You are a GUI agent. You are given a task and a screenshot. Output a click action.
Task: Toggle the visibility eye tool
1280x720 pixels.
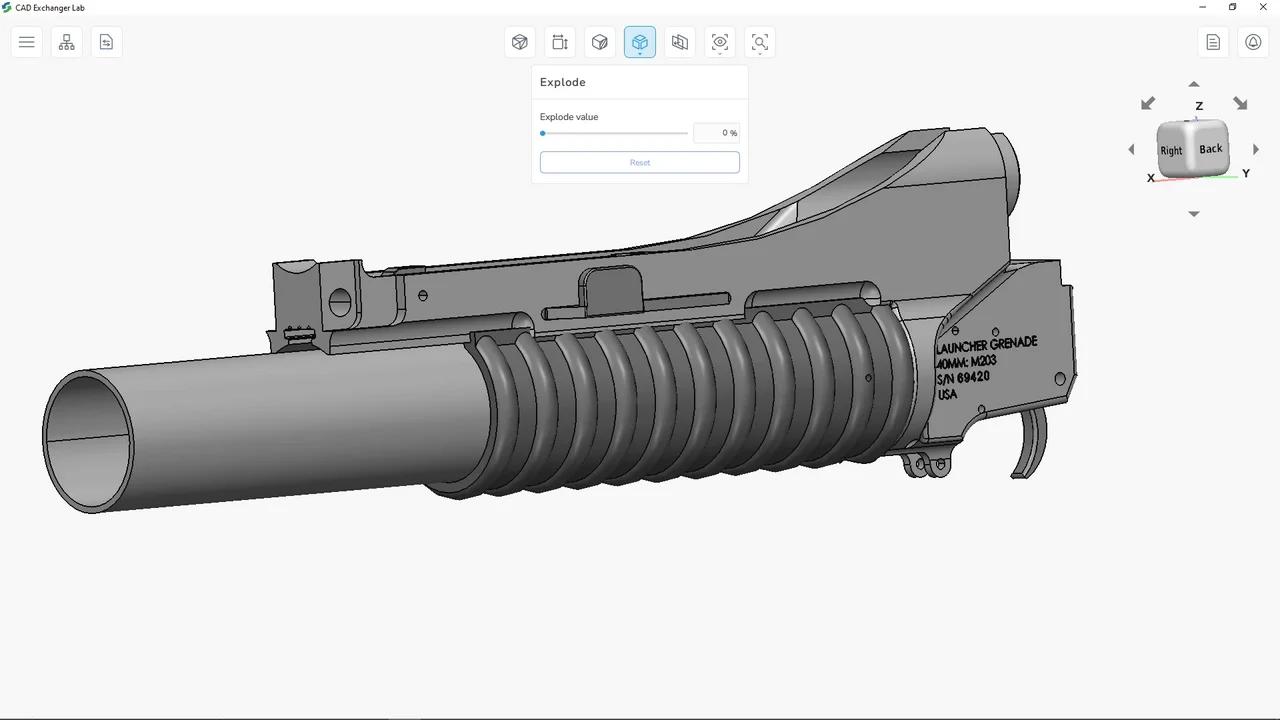tap(720, 42)
